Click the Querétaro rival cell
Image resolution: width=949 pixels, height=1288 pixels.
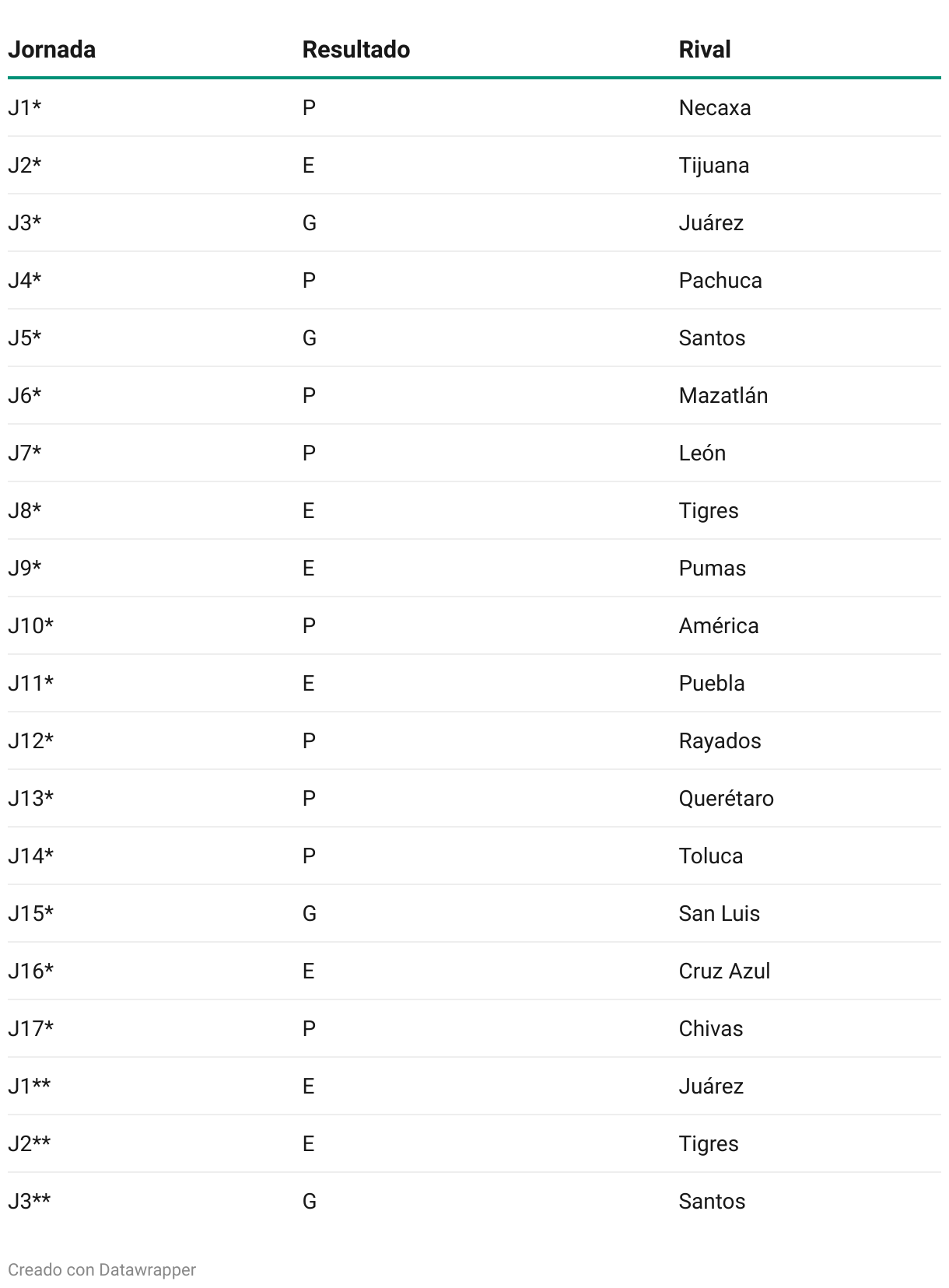pyautogui.click(x=727, y=798)
